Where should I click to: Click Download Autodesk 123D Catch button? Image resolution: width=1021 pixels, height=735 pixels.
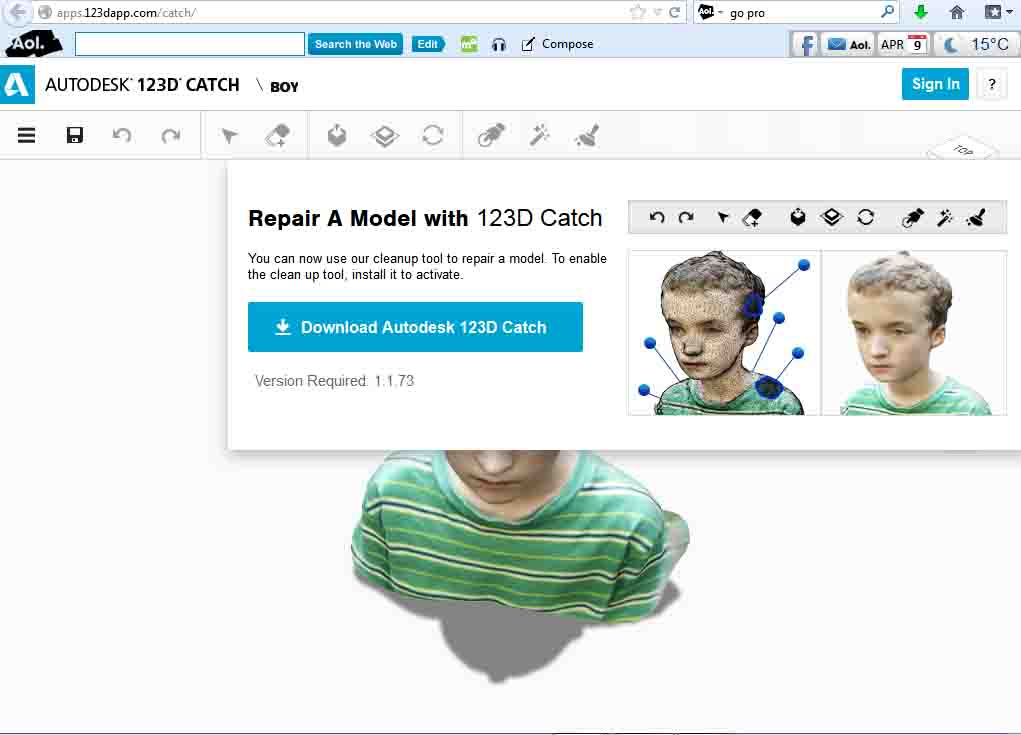pos(415,327)
